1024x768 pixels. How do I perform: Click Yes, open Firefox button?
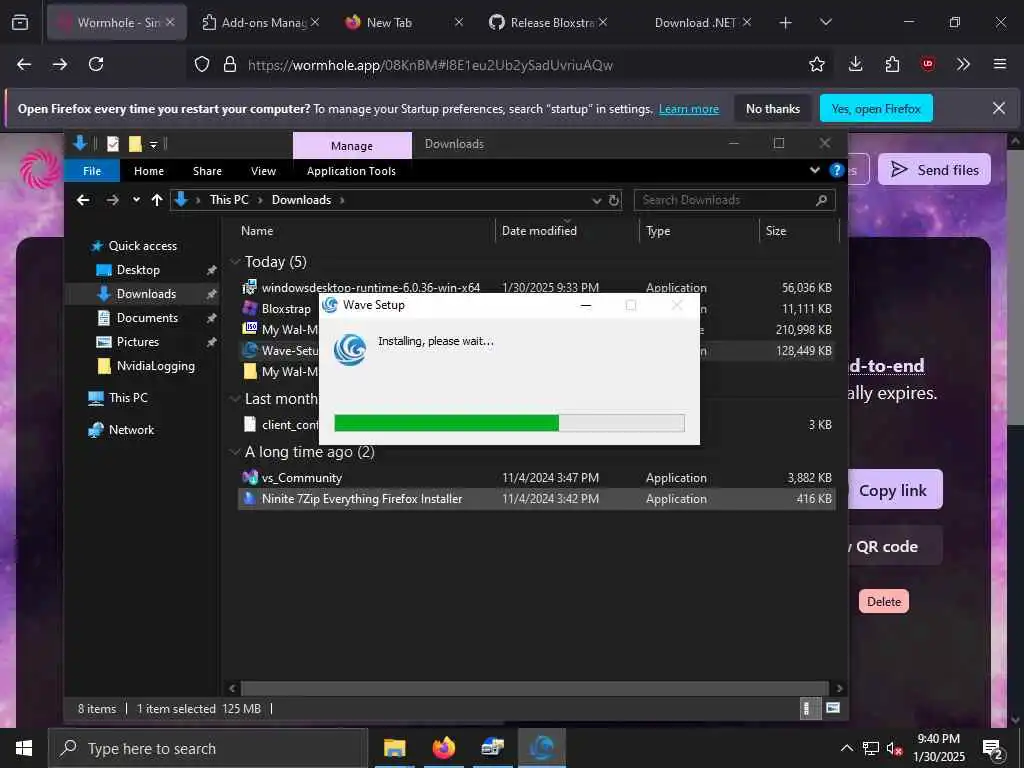(876, 108)
